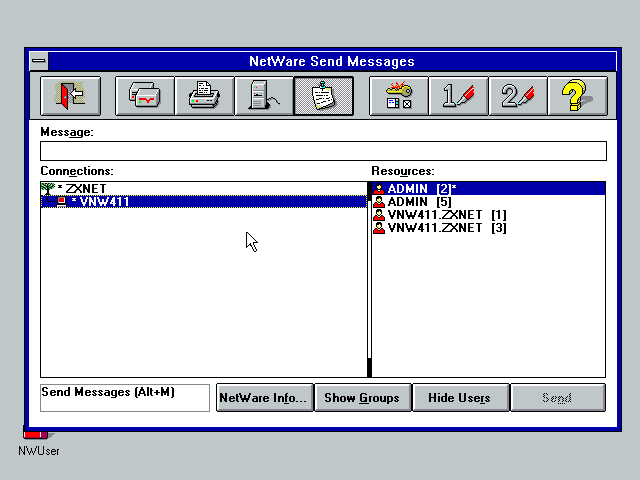640x480 pixels.
Task: Click user icon beside VNW411.ZXNET [3]
Action: click(x=379, y=228)
